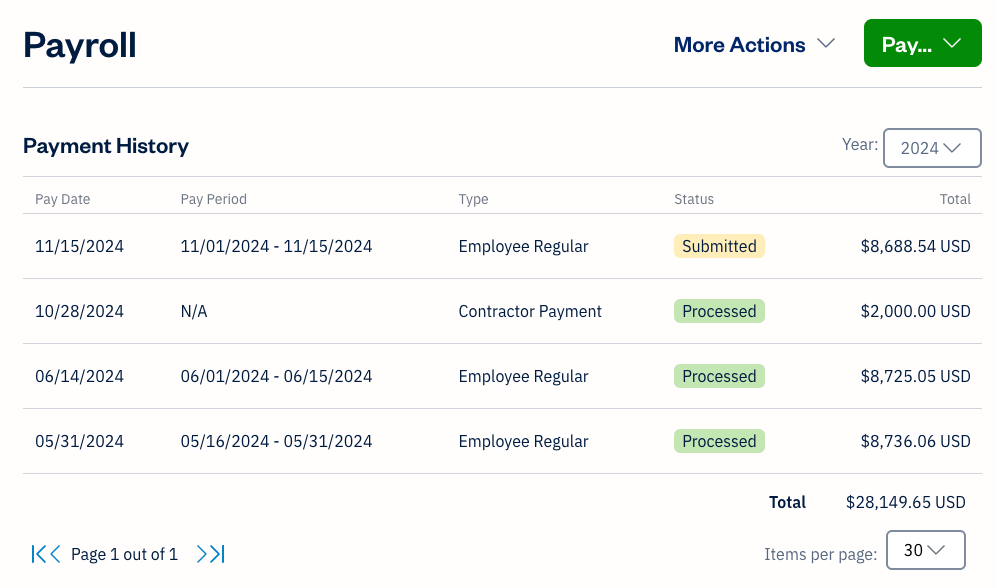Click the Processed badge for Contractor Payment
The width and height of the screenshot is (997, 588).
click(x=719, y=311)
